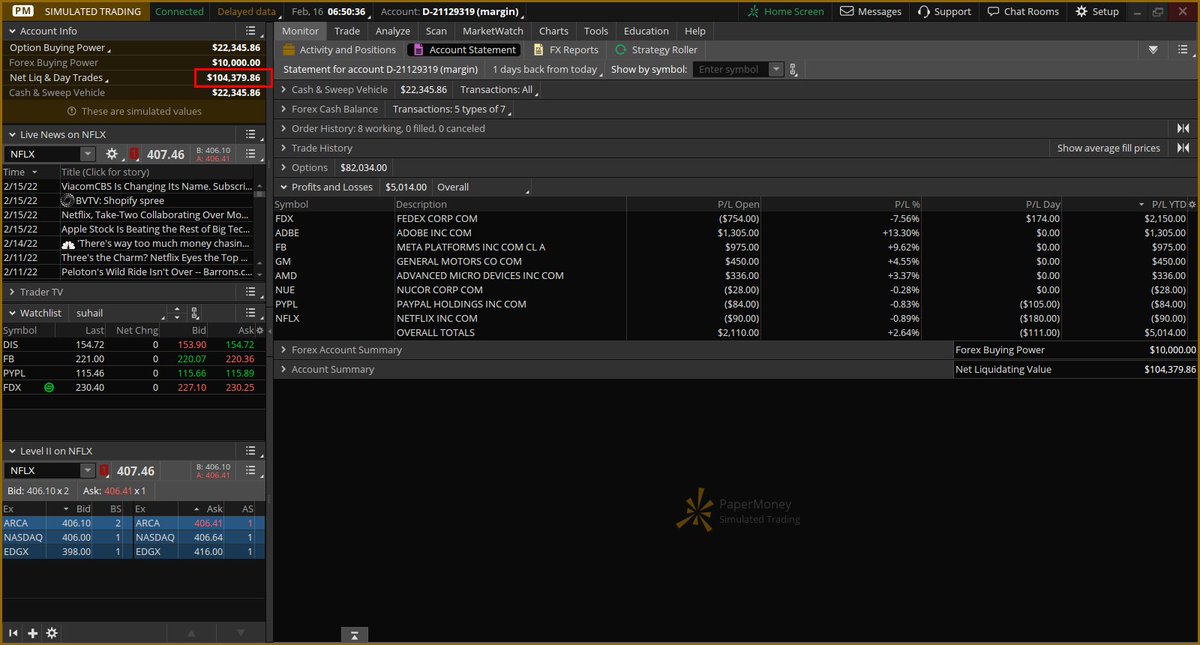Viewport: 1200px width, 645px height.
Task: Open Live News NFLX symbol dropdown
Action: pyautogui.click(x=88, y=154)
